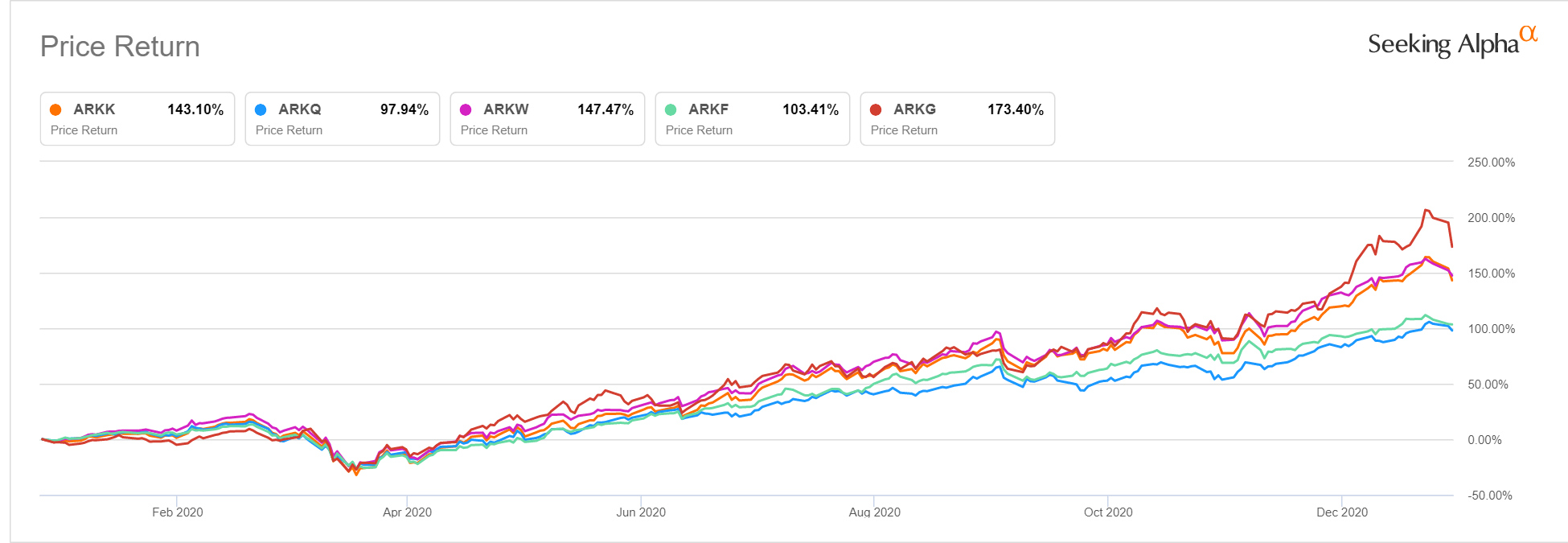Click Price Return text under ARKK

(84, 130)
